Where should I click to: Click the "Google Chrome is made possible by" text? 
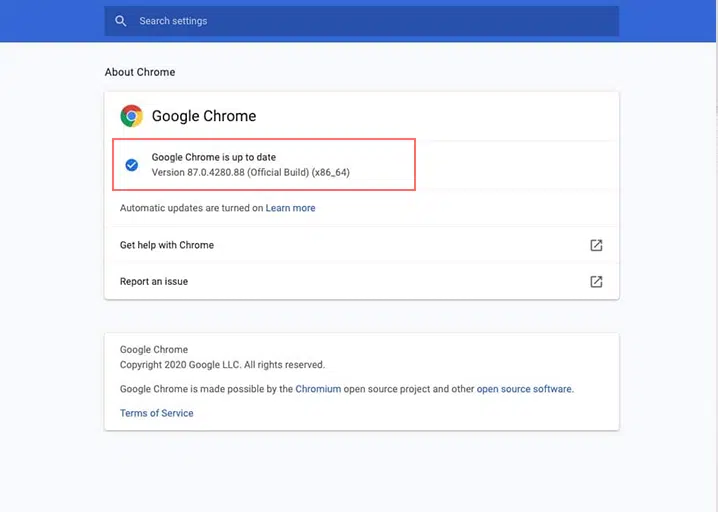coord(206,389)
